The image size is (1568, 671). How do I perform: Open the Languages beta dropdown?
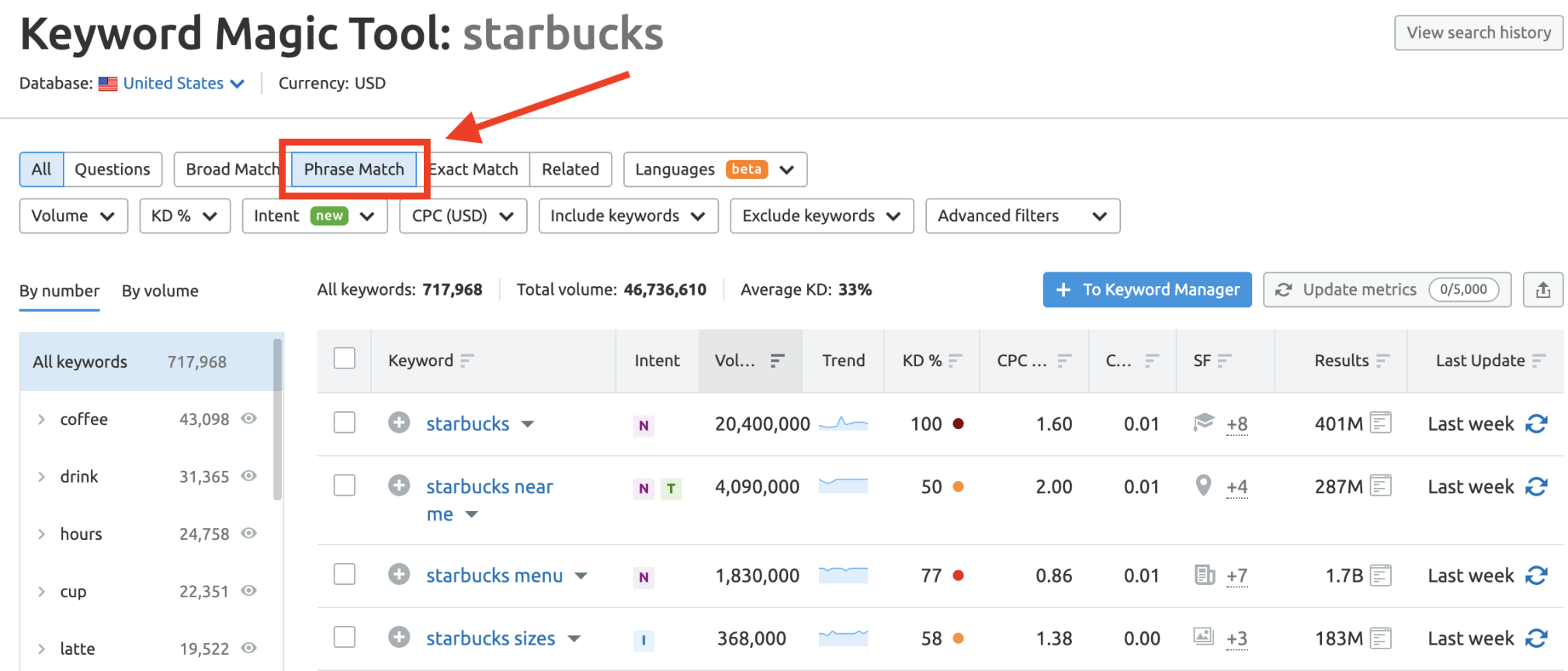715,169
